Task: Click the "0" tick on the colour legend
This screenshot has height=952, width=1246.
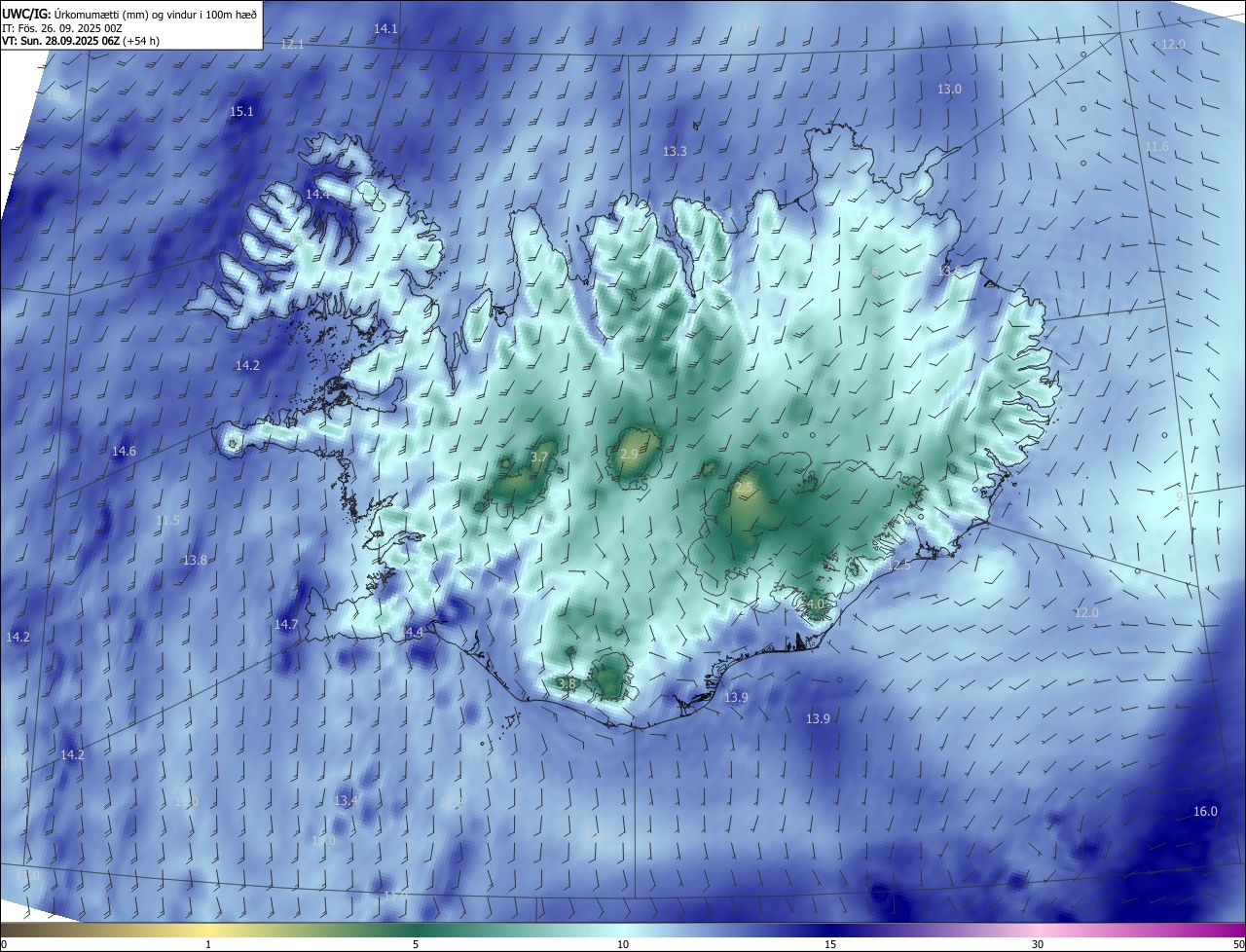Action: point(4,945)
